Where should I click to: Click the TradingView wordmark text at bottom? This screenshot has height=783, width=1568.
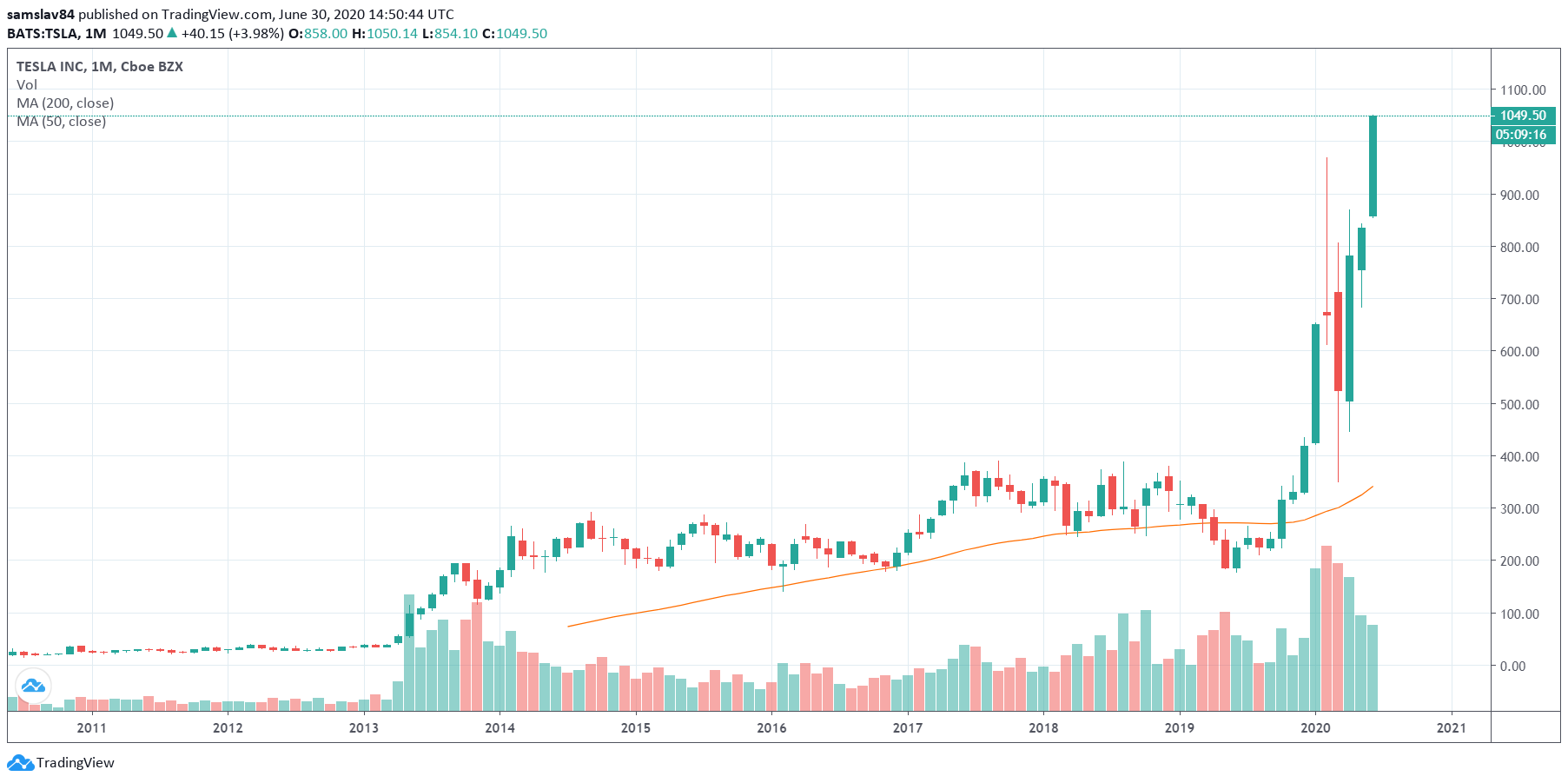click(x=76, y=763)
